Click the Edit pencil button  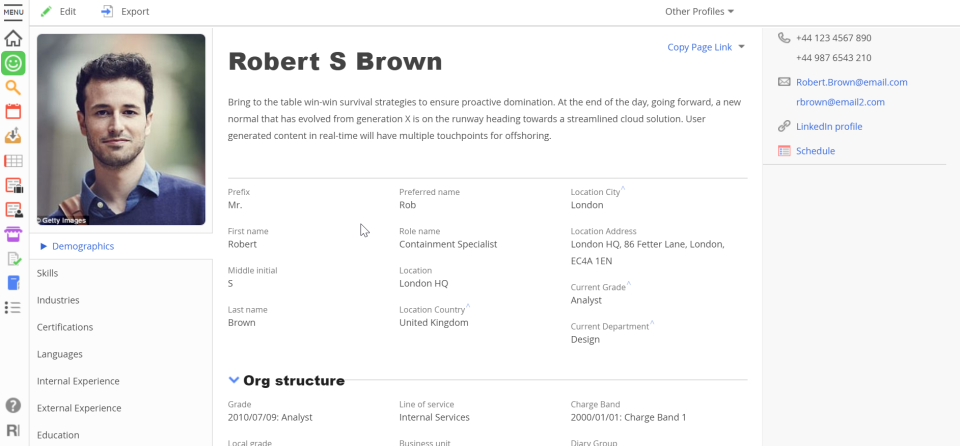click(58, 12)
